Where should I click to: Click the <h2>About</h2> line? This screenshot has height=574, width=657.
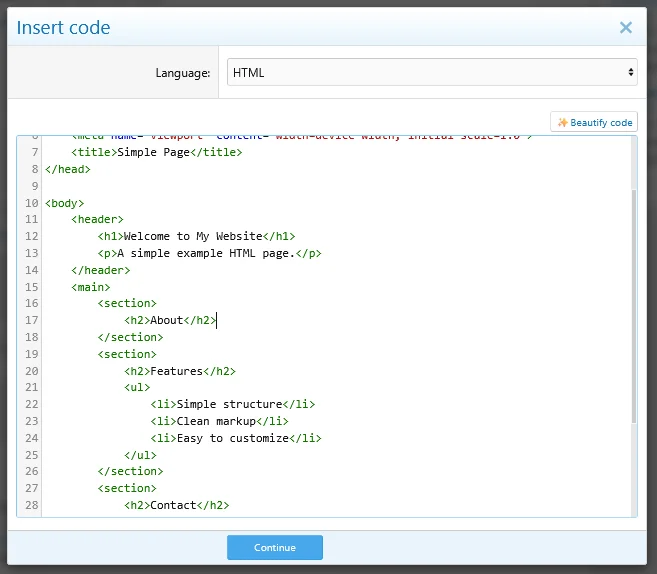click(x=170, y=321)
